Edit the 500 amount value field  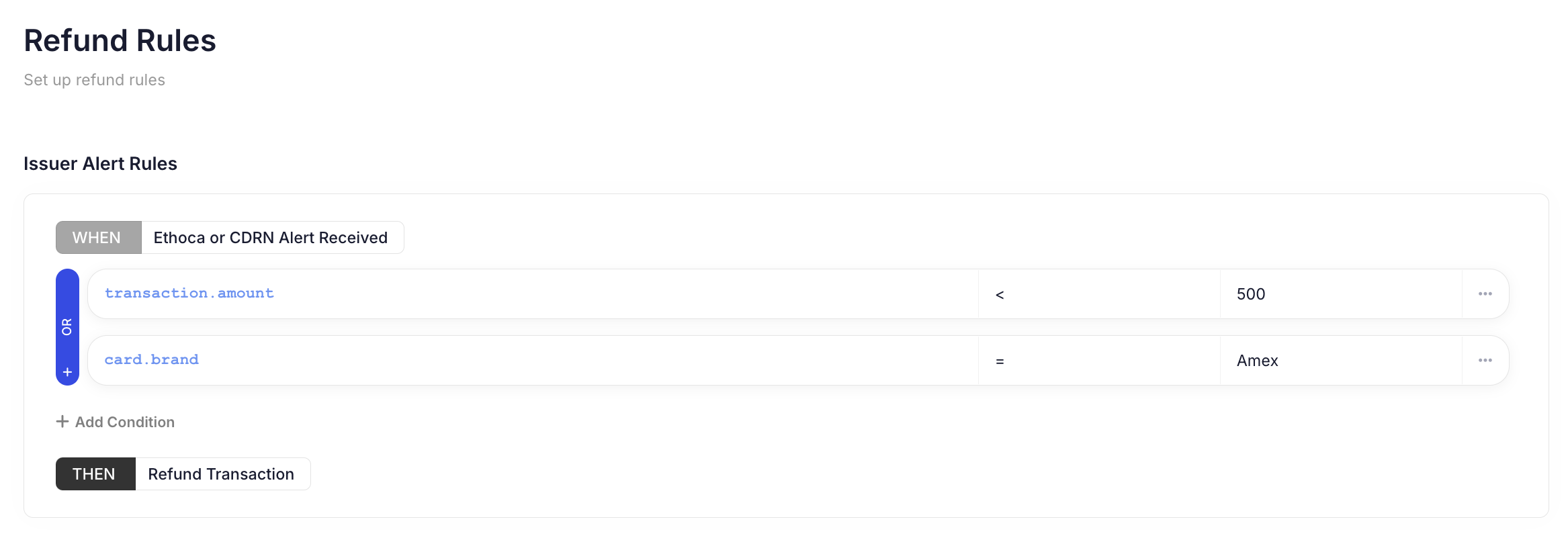point(1340,294)
